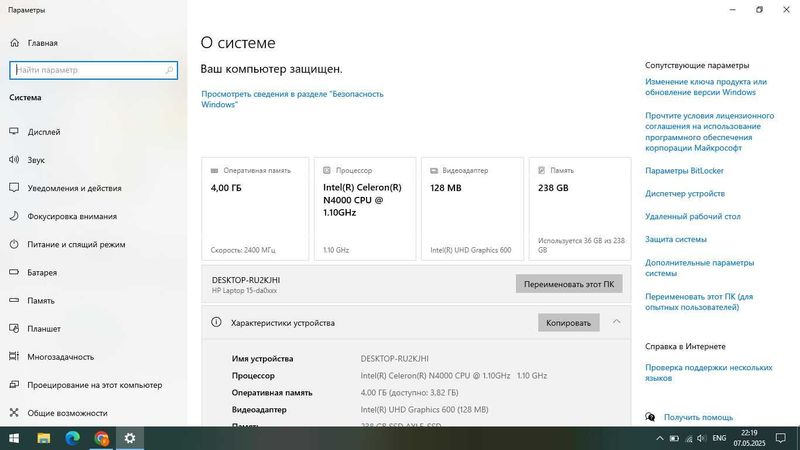Collapse Характеристики устройства section
The image size is (800, 450).
pyautogui.click(x=616, y=322)
